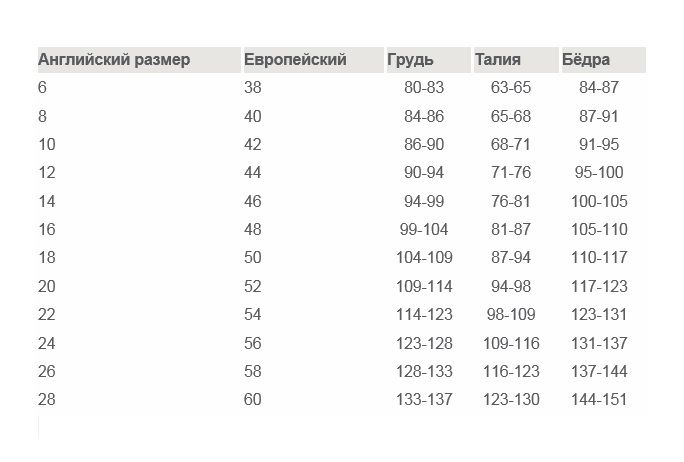This screenshot has width=684, height=462.
Task: Select European size 38 cell
Action: tap(252, 88)
